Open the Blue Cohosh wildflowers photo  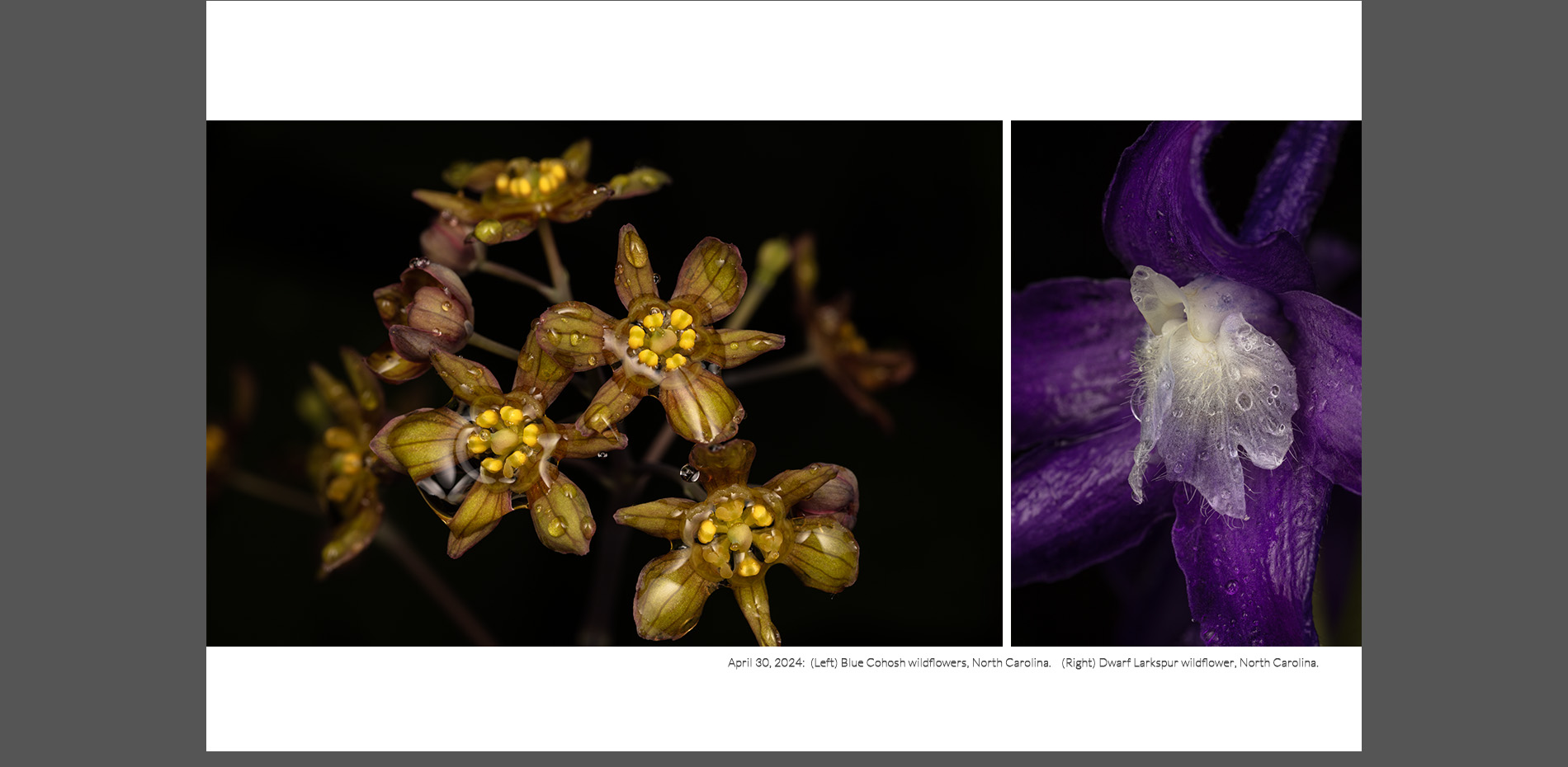point(604,383)
